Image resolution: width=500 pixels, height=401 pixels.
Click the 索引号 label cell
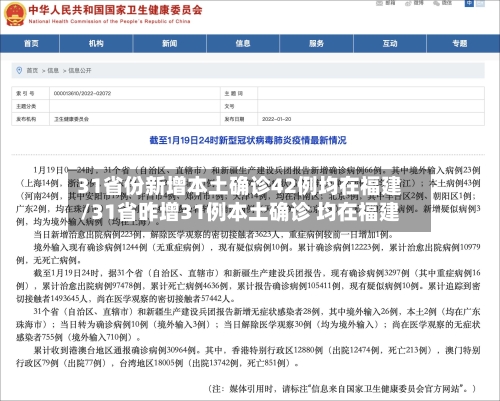coord(31,93)
